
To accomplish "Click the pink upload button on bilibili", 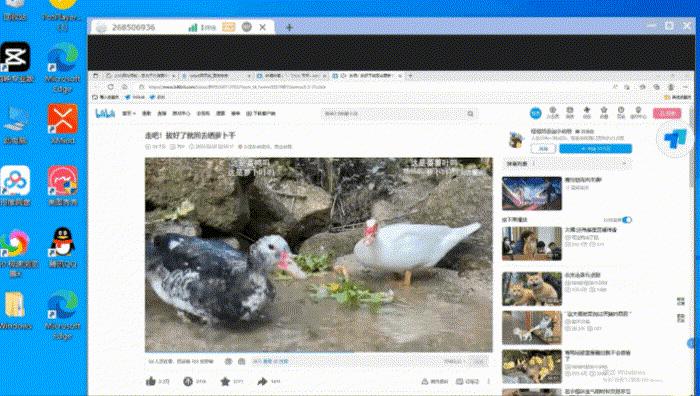I will [667, 113].
